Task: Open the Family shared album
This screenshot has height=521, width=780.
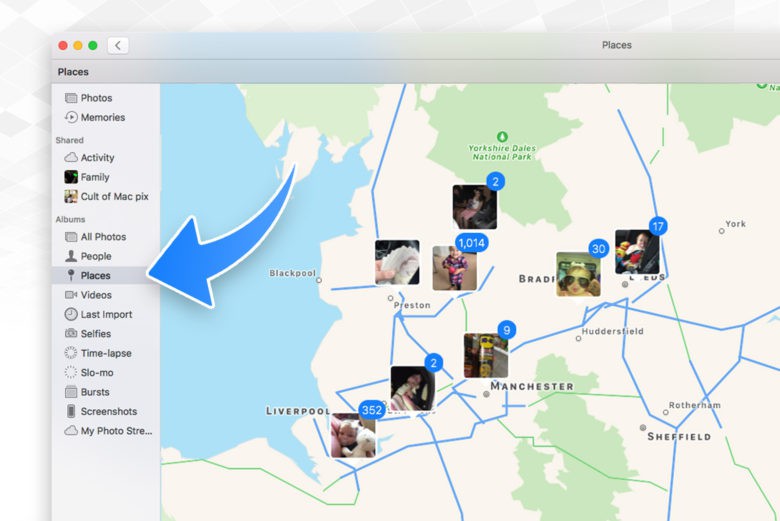Action: click(95, 177)
